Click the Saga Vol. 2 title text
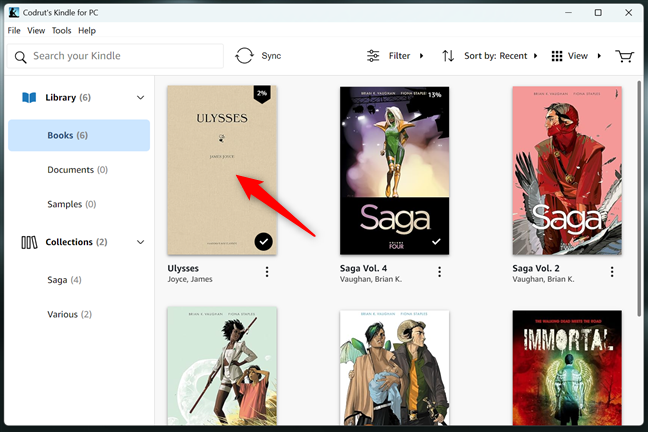The width and height of the screenshot is (648, 432). pyautogui.click(x=536, y=268)
